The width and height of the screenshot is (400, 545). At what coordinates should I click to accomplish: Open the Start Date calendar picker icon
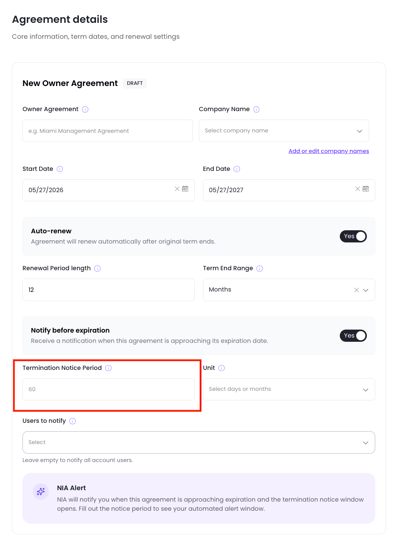185,189
